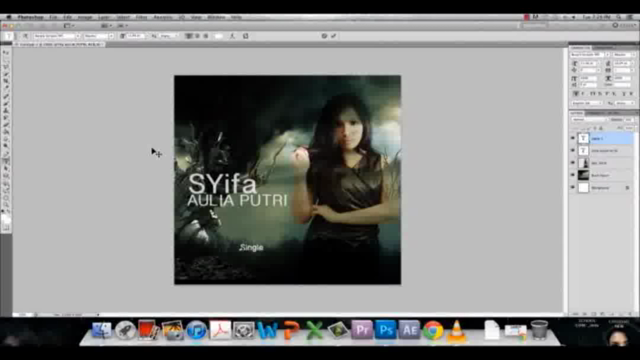
Task: Click the Color swatch in Character panel
Action: (x=623, y=85)
